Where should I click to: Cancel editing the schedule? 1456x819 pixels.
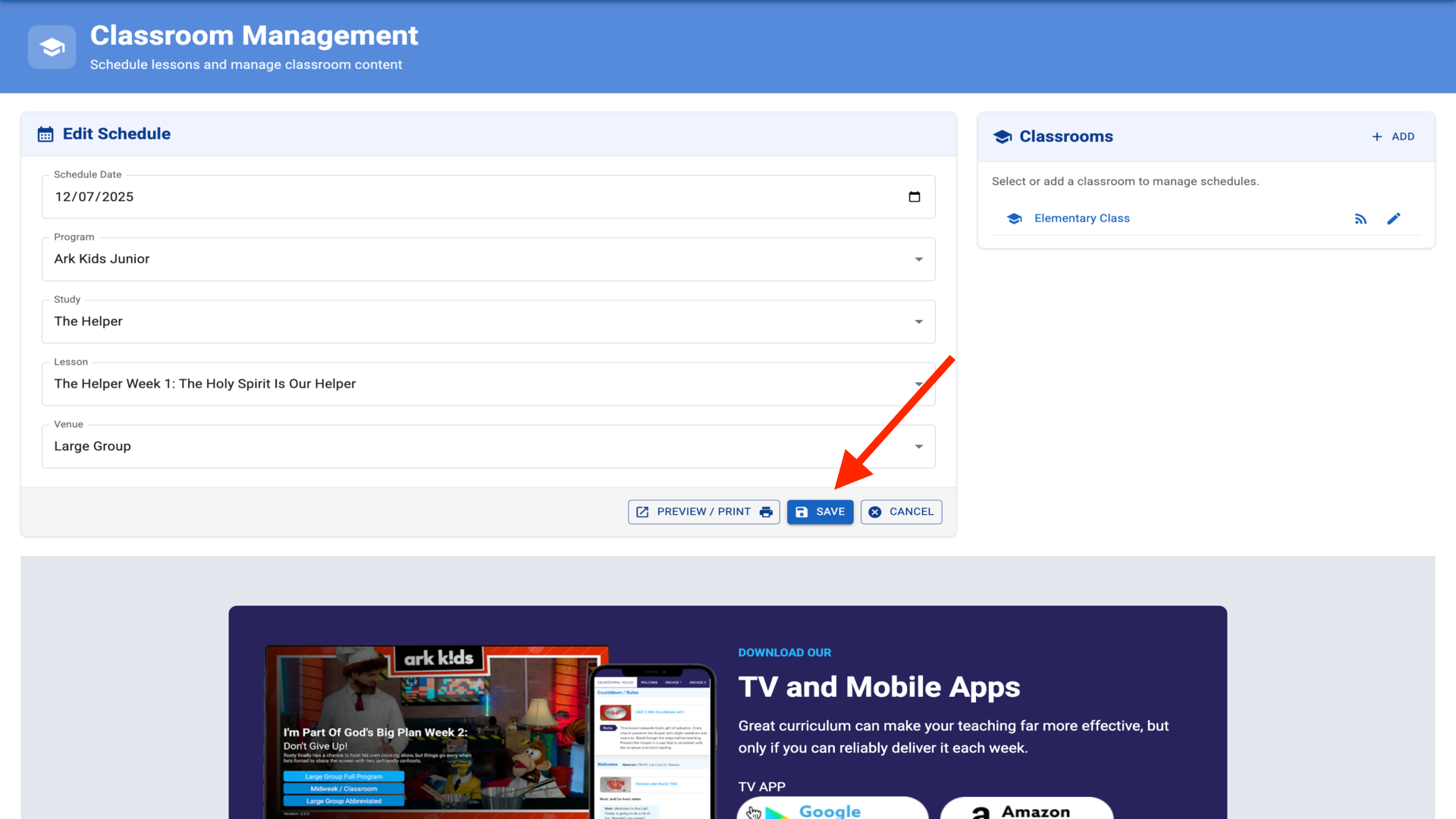point(901,512)
